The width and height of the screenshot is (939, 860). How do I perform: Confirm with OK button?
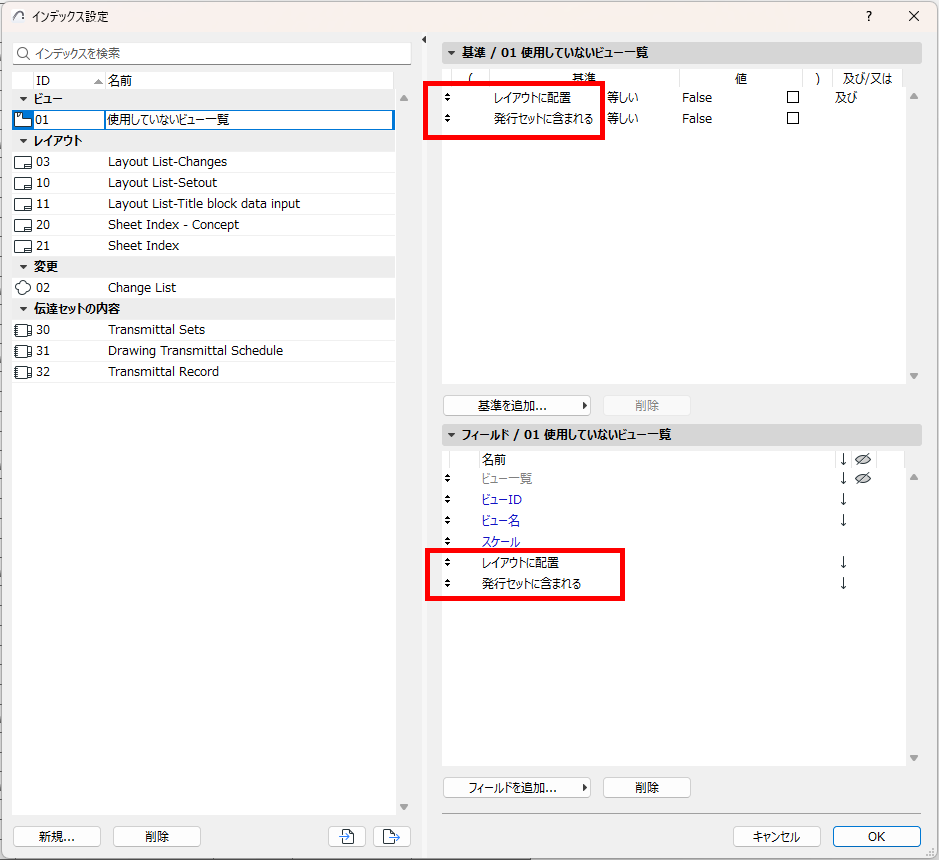click(x=877, y=836)
